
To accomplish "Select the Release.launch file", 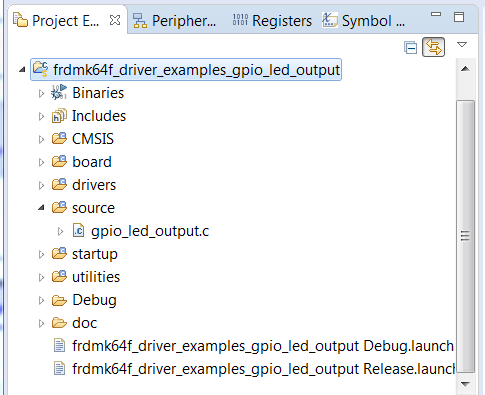I will tap(264, 369).
